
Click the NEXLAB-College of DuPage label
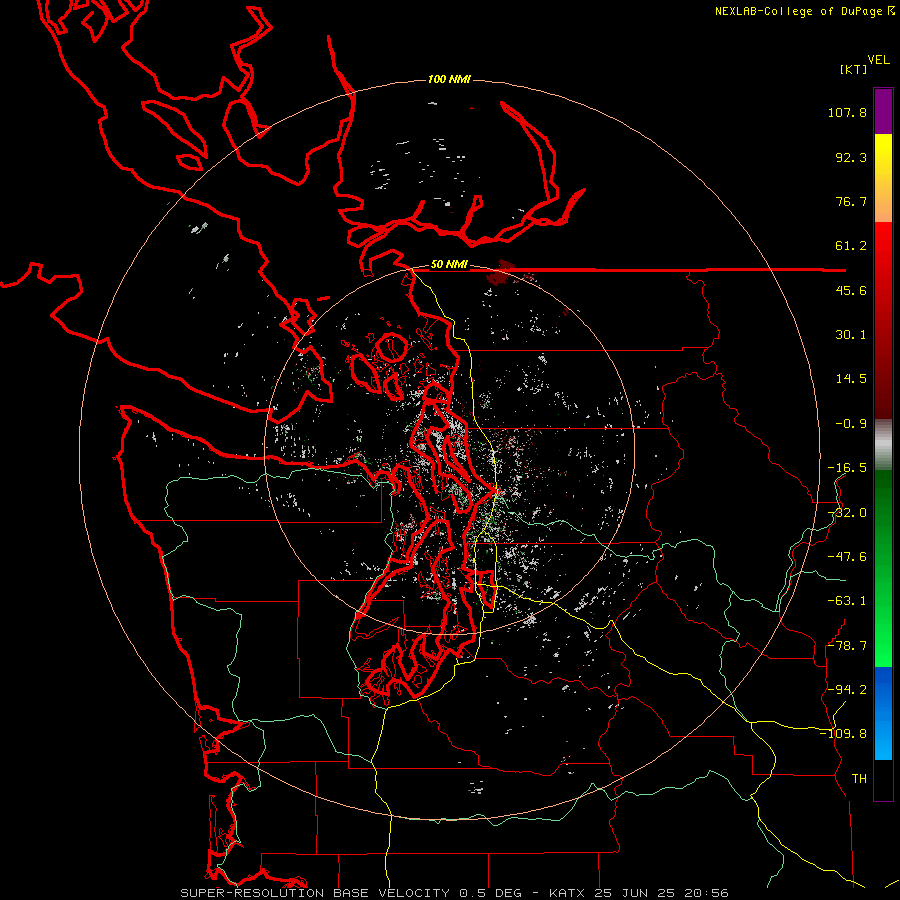tap(798, 11)
